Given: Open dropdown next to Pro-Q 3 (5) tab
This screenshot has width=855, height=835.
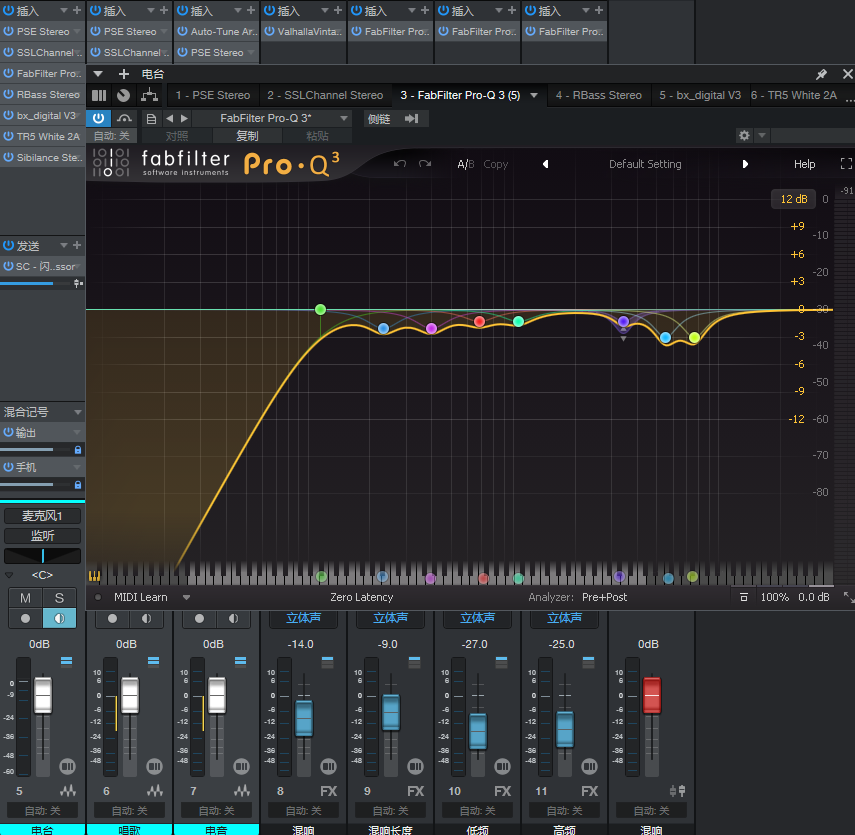Looking at the screenshot, I should (534, 95).
